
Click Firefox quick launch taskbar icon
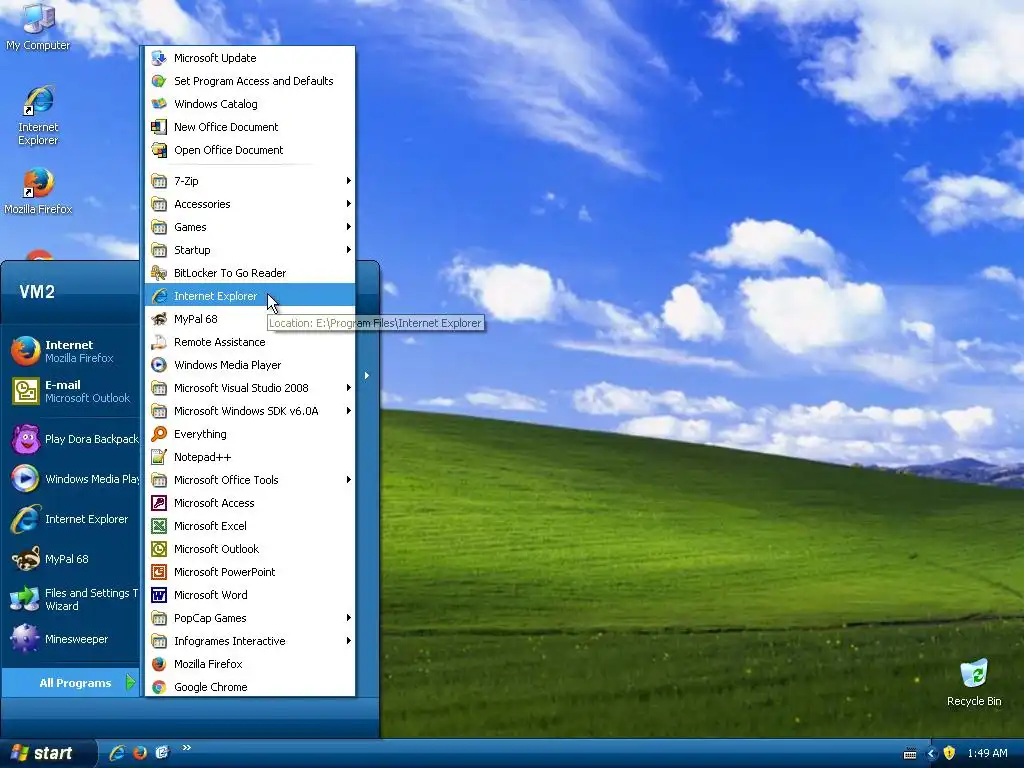coord(140,753)
